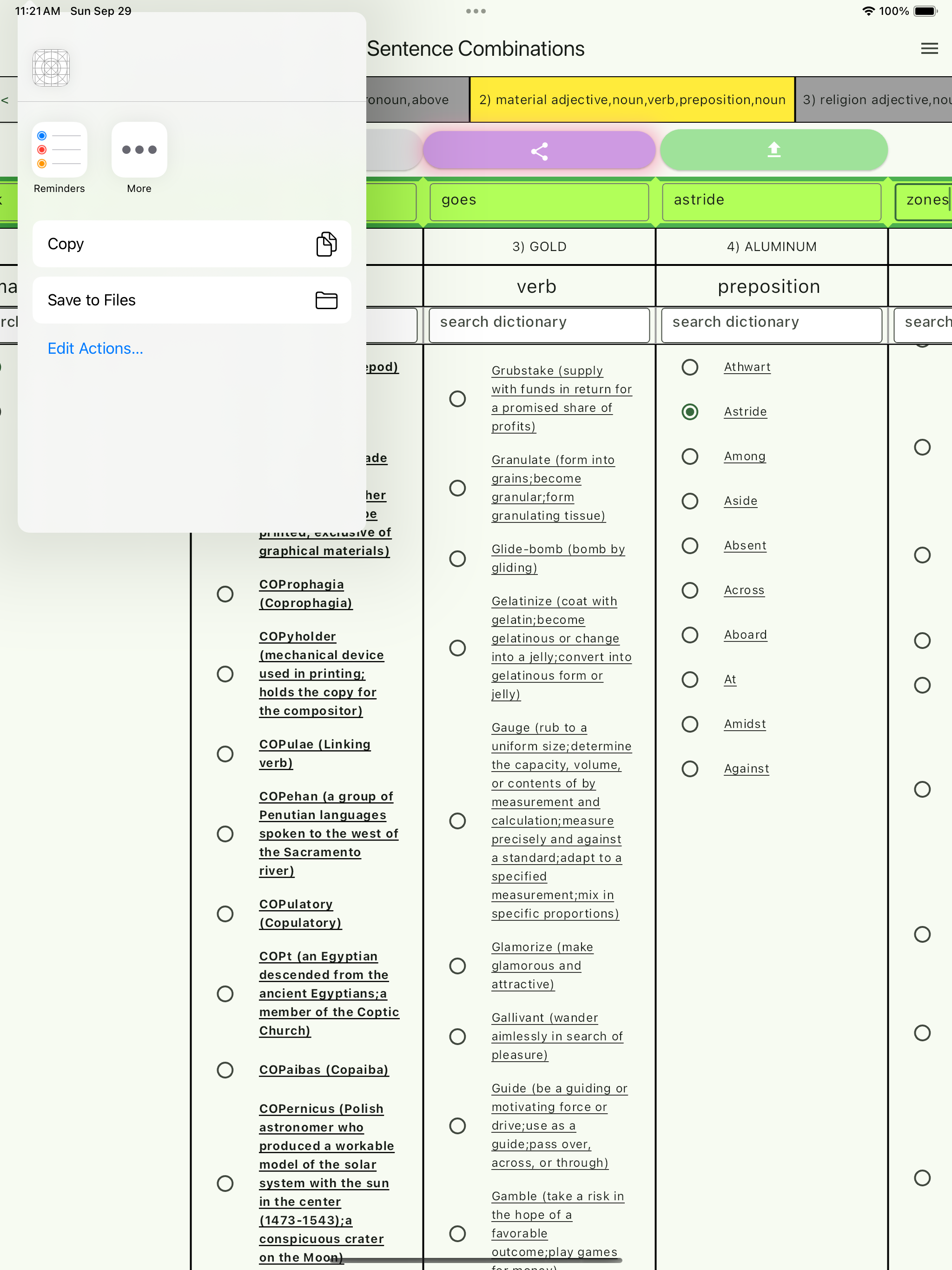Choose Save to Files action
The width and height of the screenshot is (952, 1270).
[x=192, y=300]
